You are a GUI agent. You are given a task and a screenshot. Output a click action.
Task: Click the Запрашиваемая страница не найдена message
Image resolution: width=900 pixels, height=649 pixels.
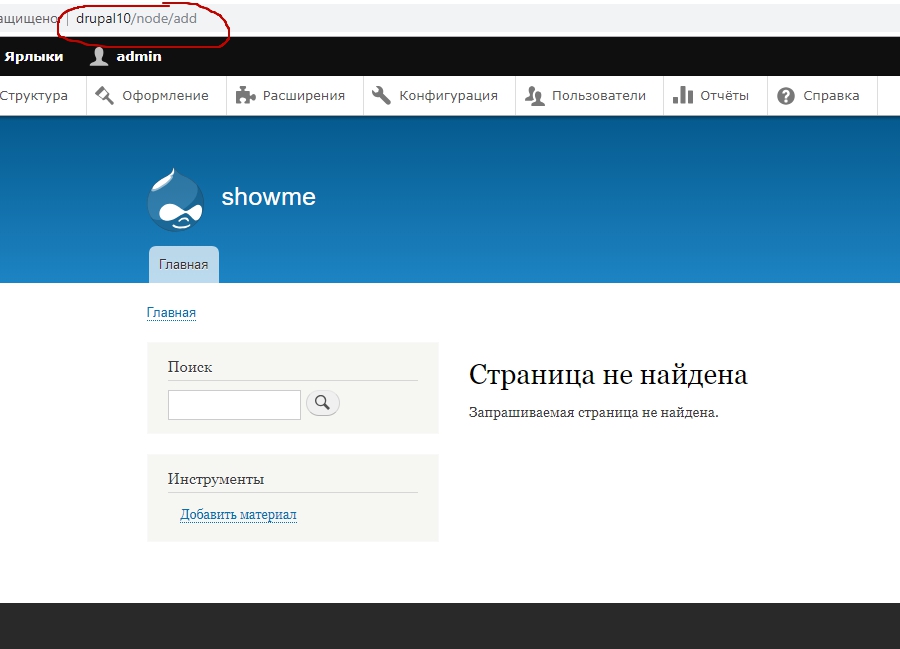point(593,413)
